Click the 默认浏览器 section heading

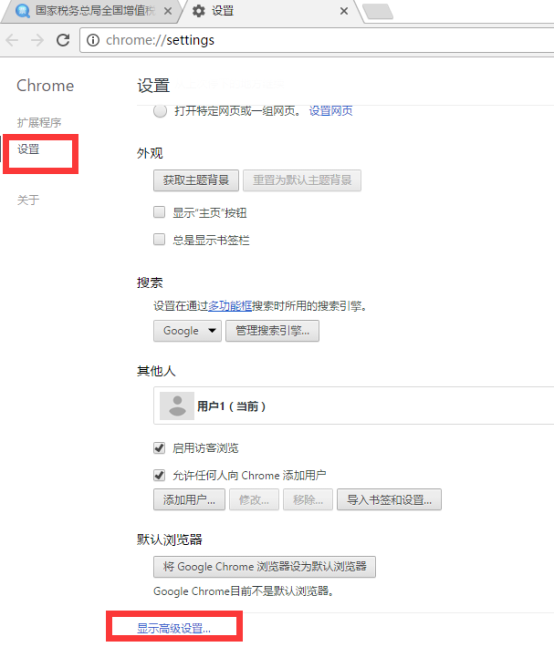pyautogui.click(x=169, y=539)
